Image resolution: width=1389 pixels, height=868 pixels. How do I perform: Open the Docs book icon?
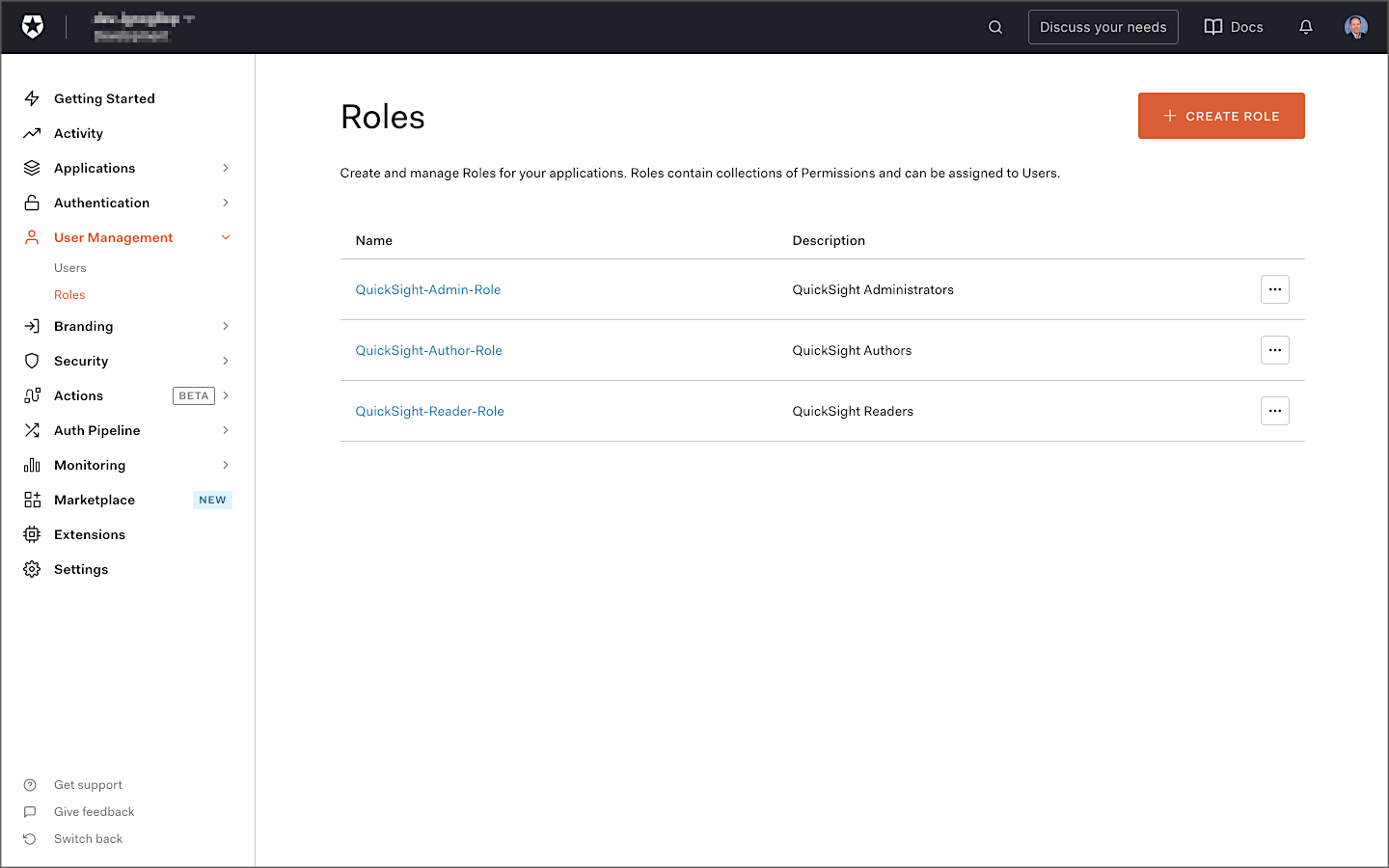coord(1212,27)
